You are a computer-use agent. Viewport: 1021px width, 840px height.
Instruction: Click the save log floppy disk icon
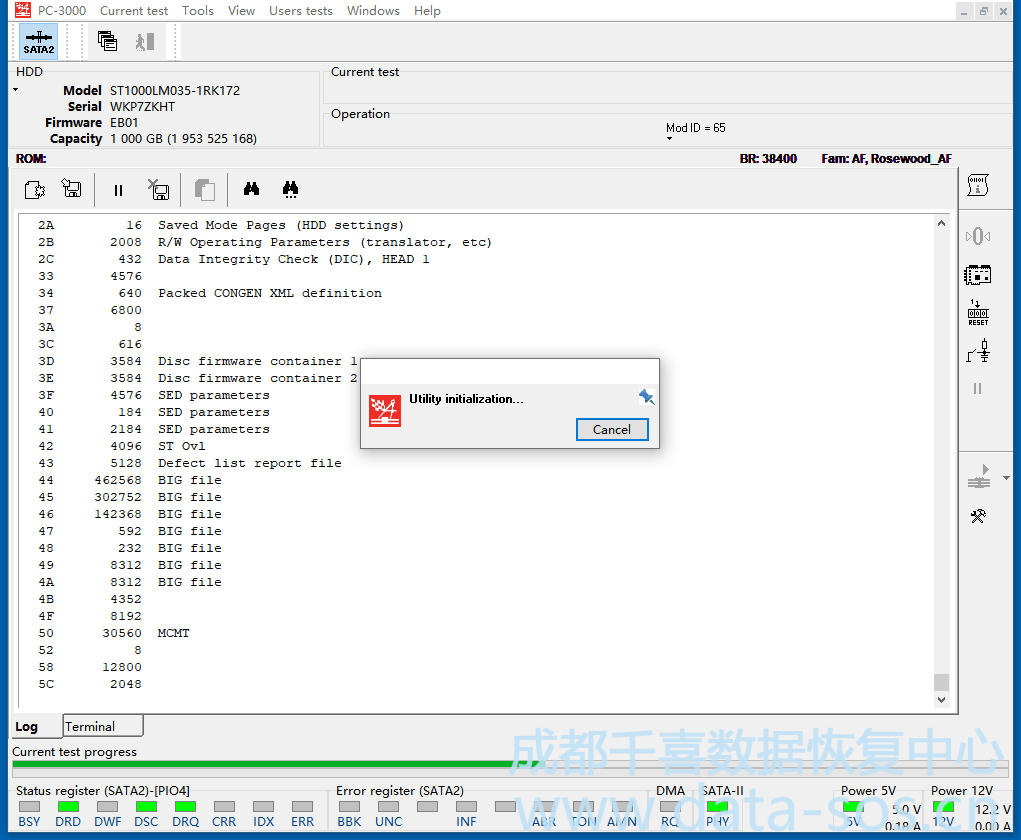72,189
